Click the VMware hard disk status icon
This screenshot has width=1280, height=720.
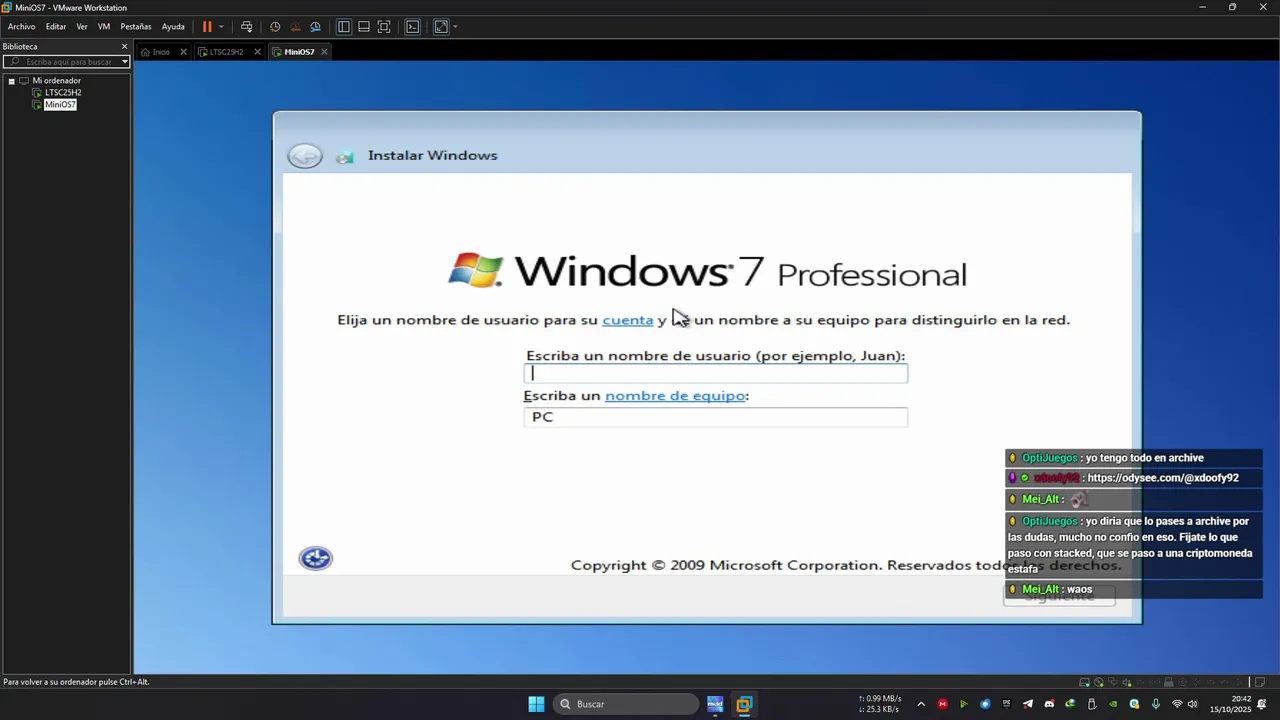[x=1084, y=682]
